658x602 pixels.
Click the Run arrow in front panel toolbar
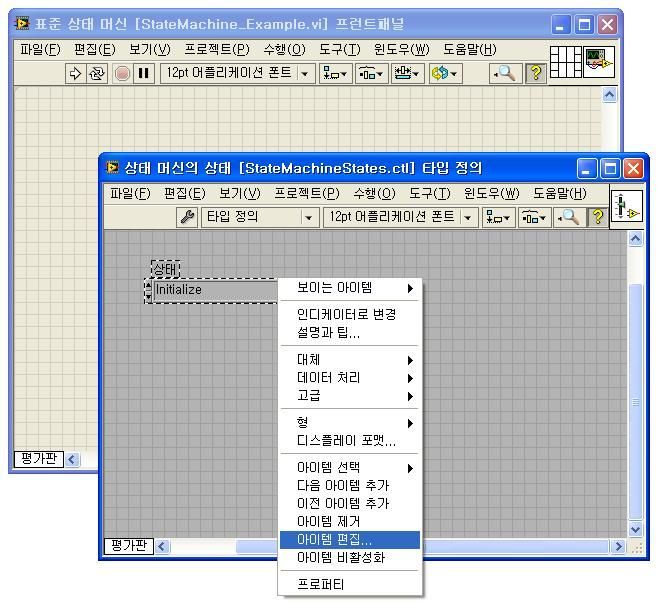76,73
